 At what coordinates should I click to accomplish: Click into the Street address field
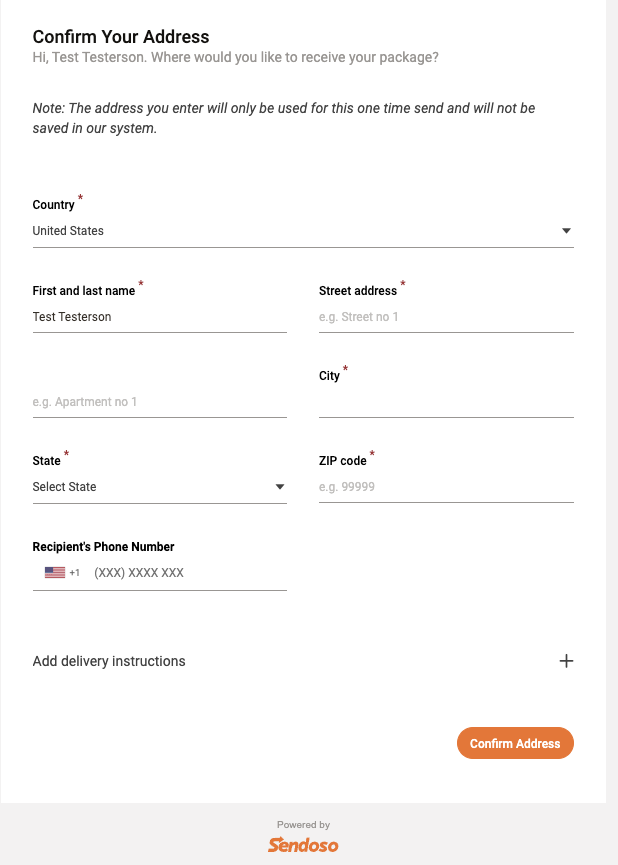pyautogui.click(x=446, y=317)
